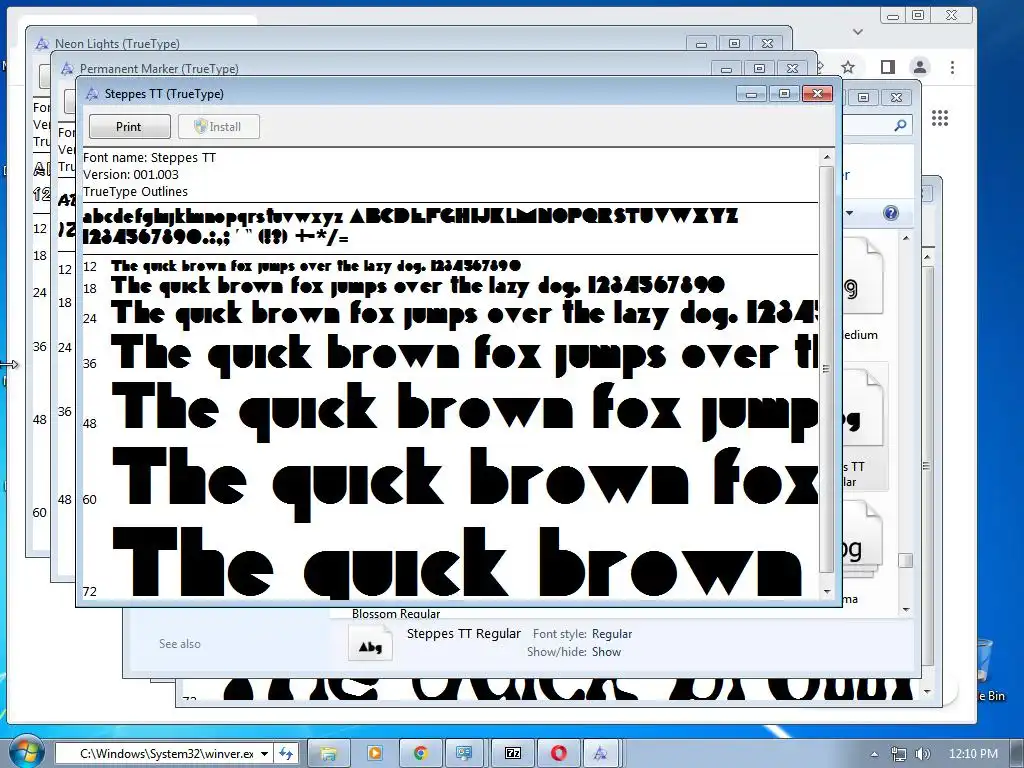
Task: Click scroll-up arrow in Steppes TT preview
Action: pyautogui.click(x=827, y=157)
